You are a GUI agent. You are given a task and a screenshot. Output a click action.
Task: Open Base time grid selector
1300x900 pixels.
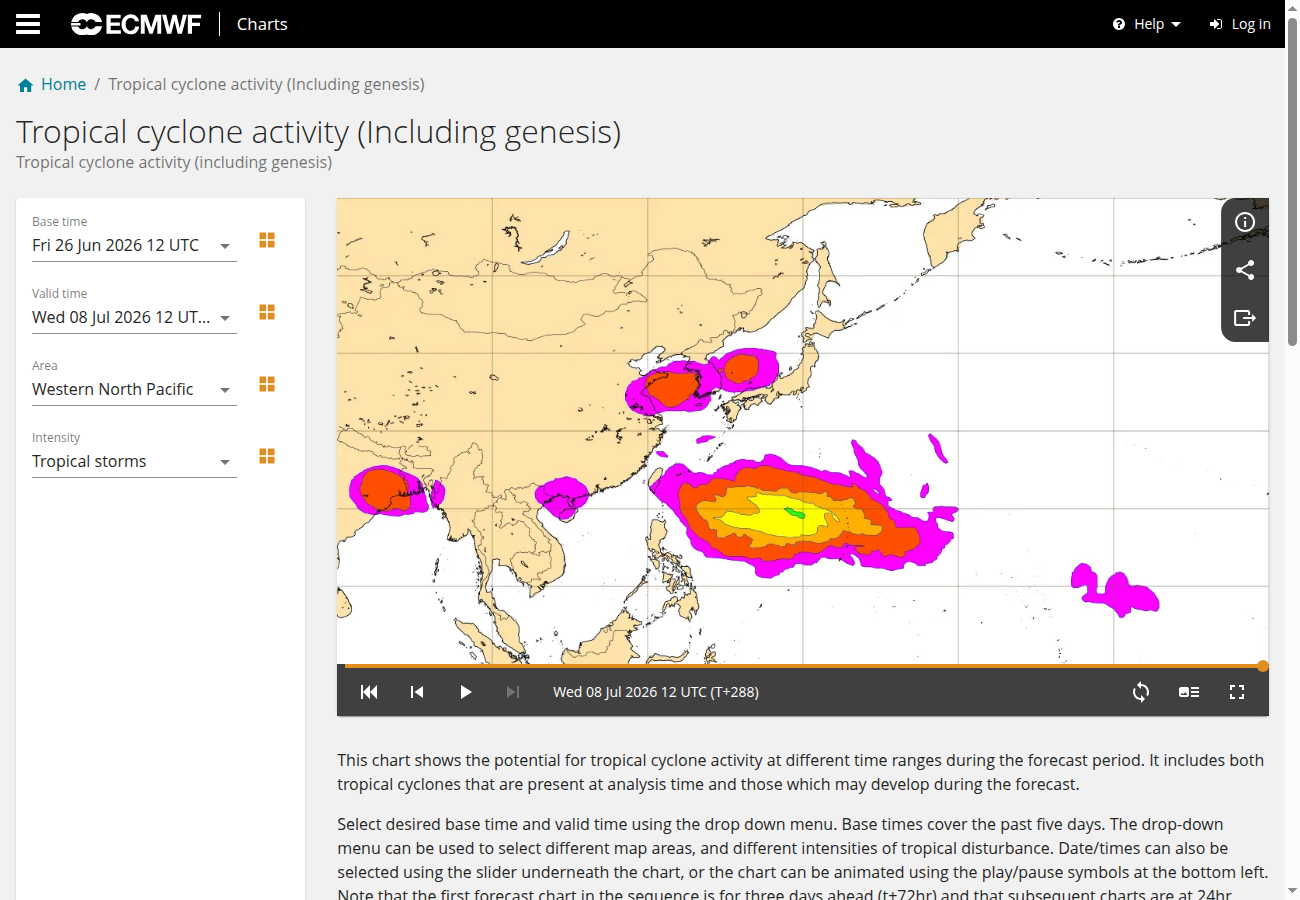click(x=267, y=240)
